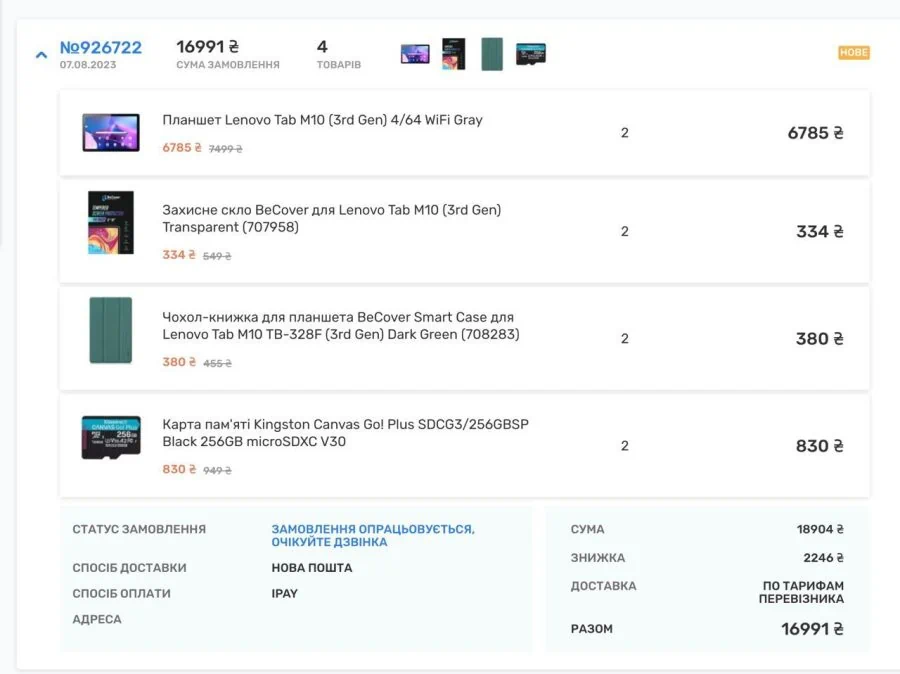Open the Kingston memory card product image
Image resolution: width=900 pixels, height=674 pixels.
tap(111, 437)
